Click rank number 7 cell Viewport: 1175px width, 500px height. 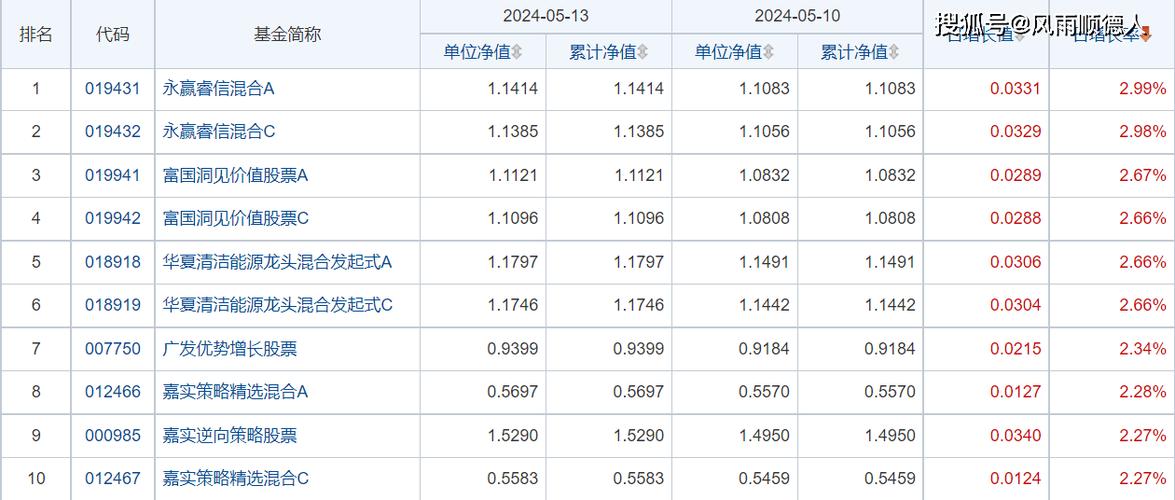(36, 349)
